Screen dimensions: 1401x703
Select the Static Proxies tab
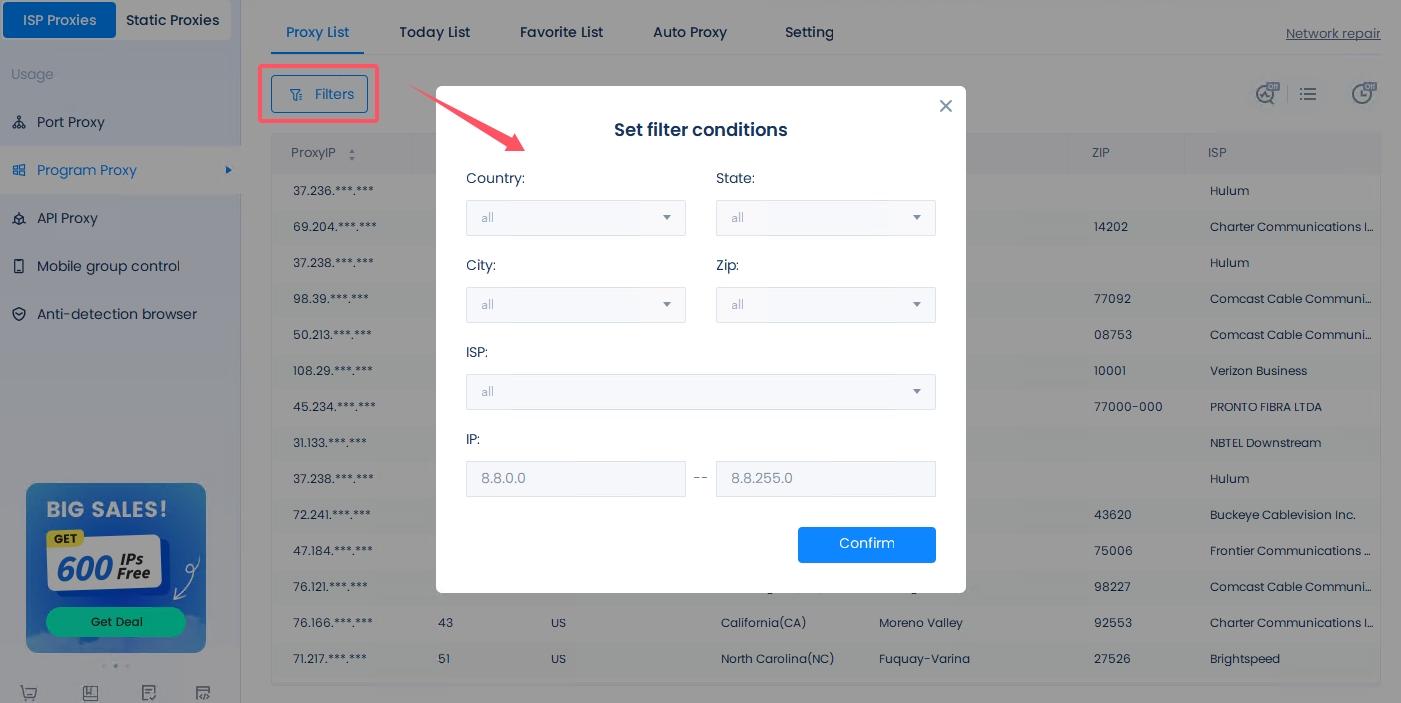pos(172,19)
